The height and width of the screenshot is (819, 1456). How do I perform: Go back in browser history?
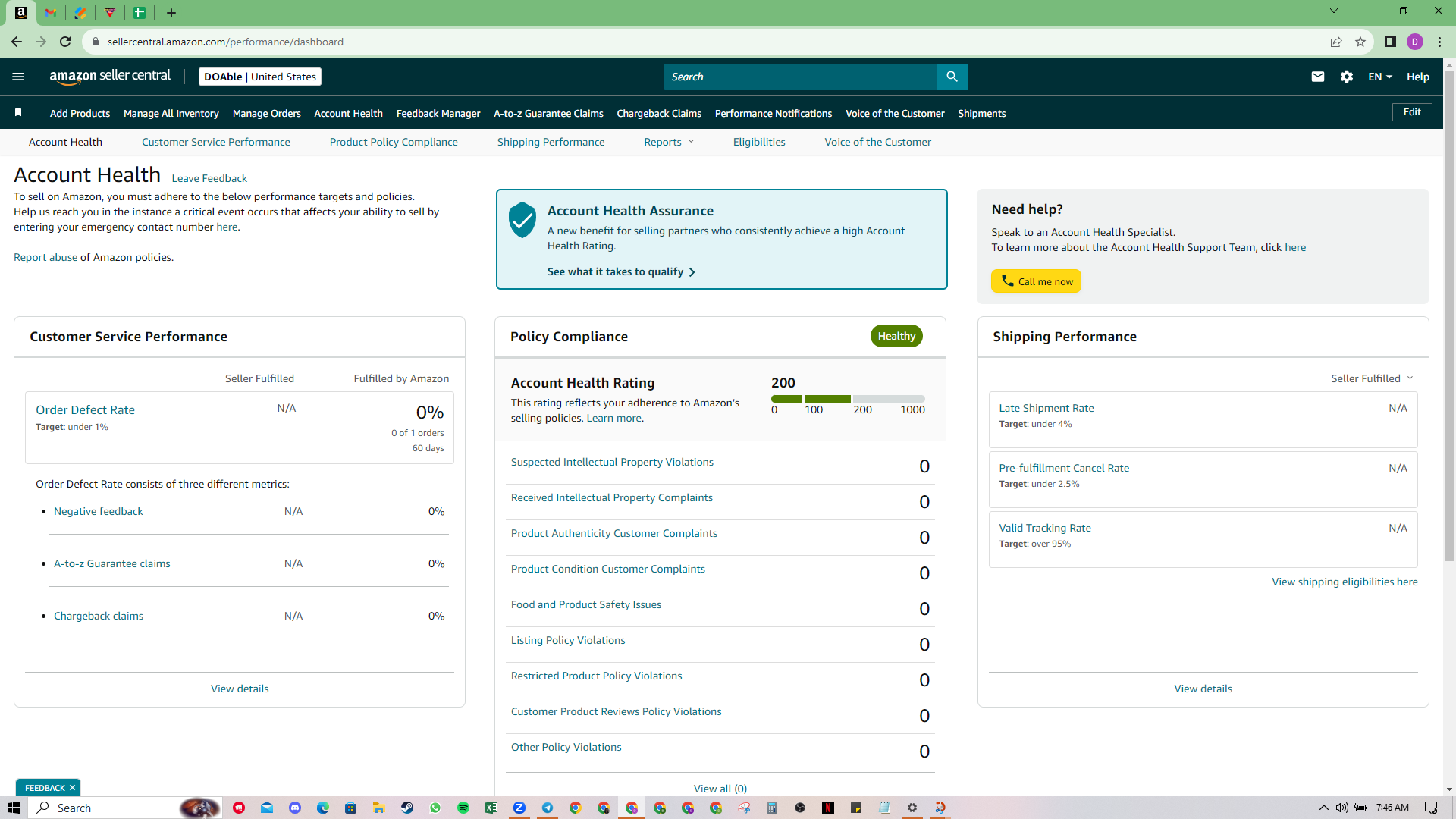(x=17, y=42)
